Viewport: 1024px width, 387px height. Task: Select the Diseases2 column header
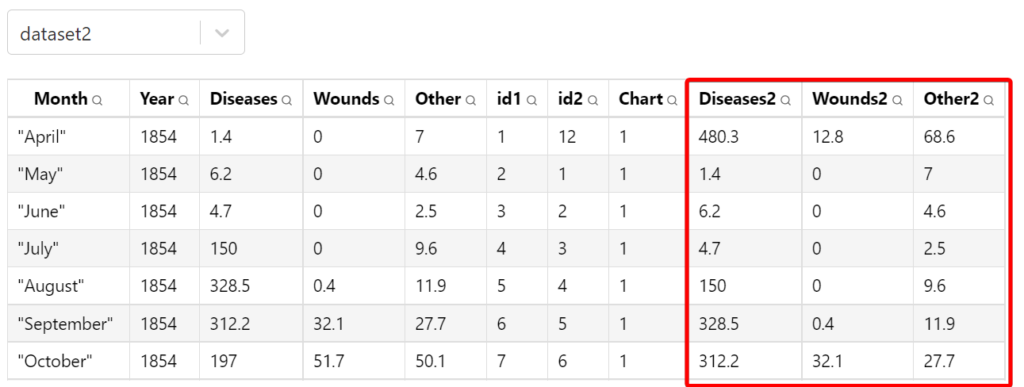tap(745, 99)
